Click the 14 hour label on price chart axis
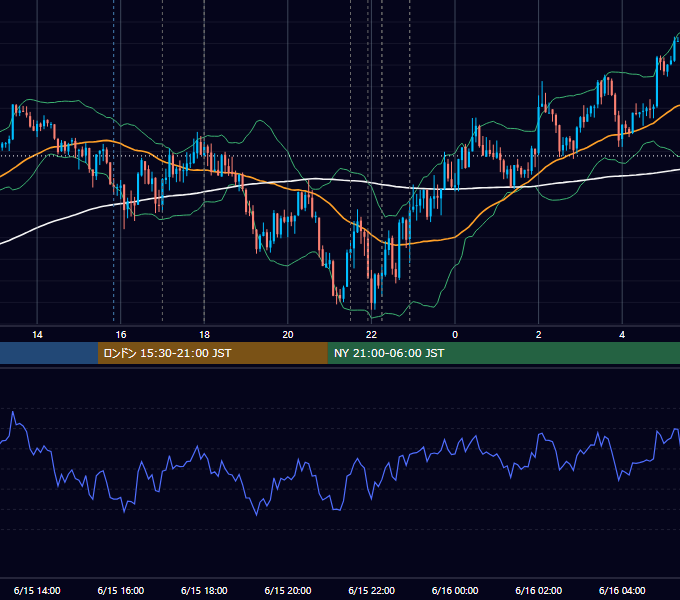The width and height of the screenshot is (680, 600). 37,335
